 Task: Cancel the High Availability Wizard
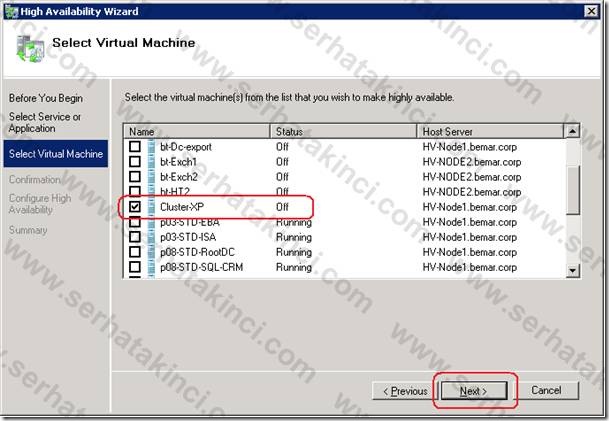click(x=546, y=390)
